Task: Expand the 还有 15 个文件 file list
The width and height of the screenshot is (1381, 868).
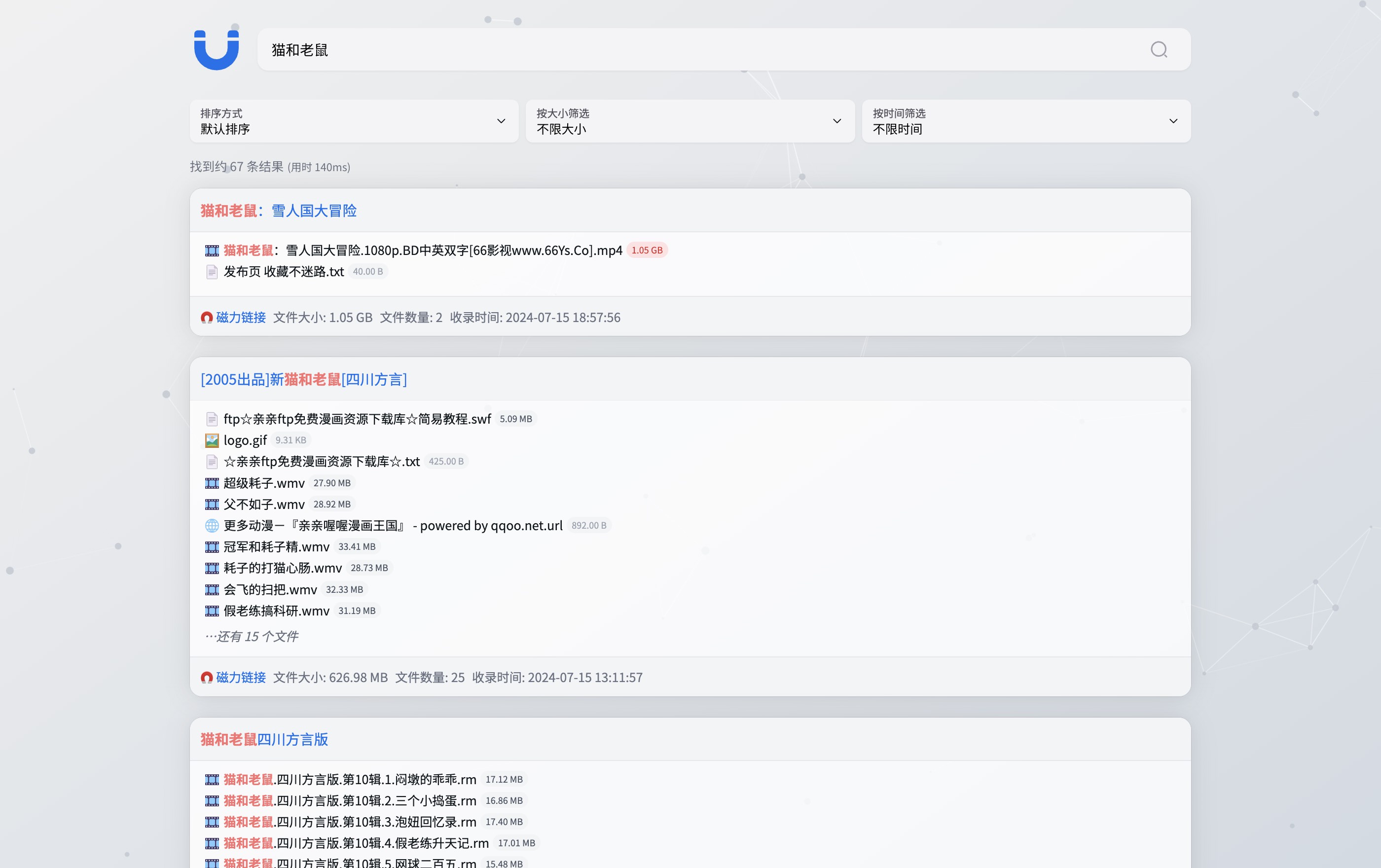Action: [x=251, y=636]
